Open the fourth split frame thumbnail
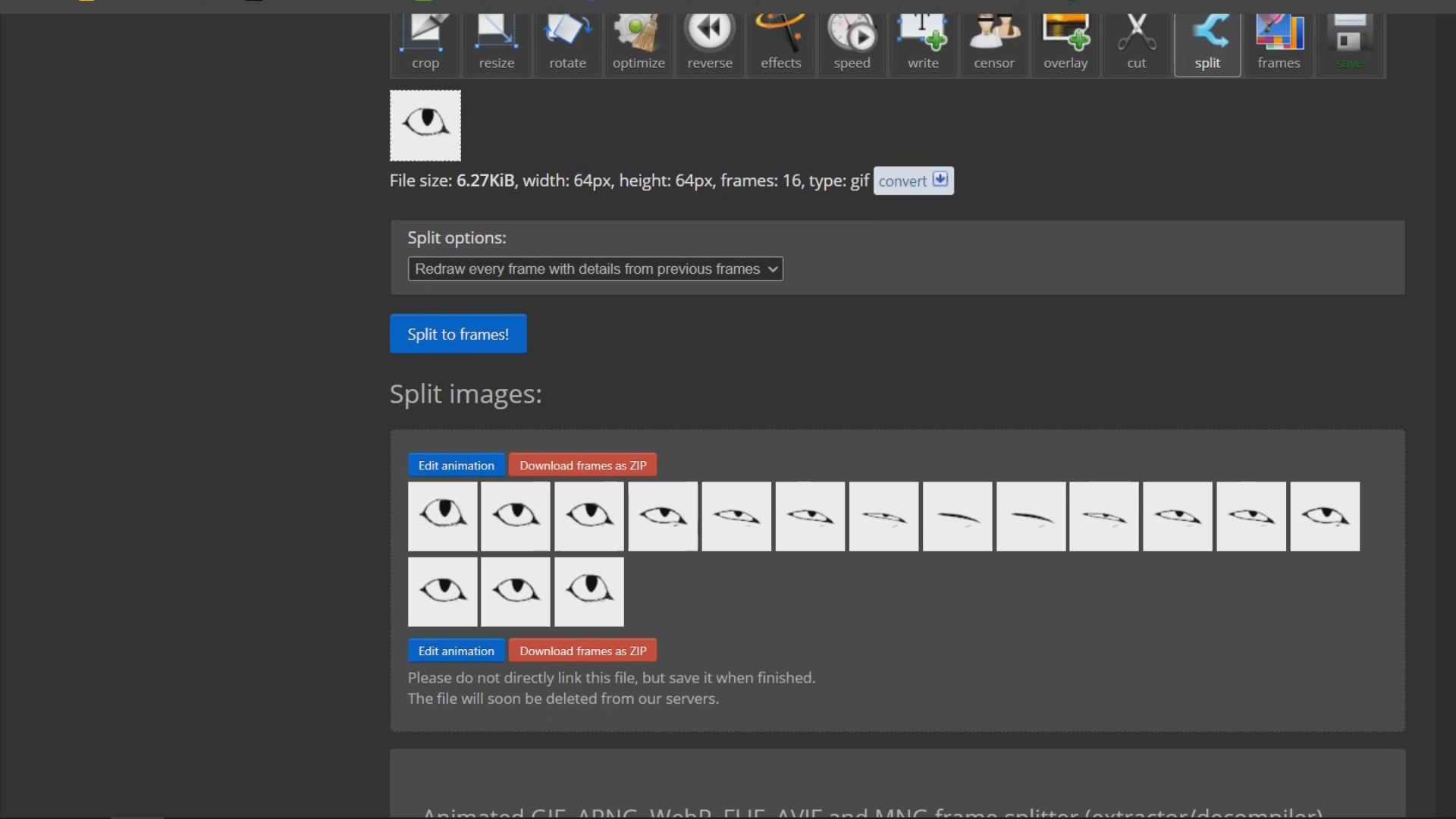The width and height of the screenshot is (1456, 819). 664,516
